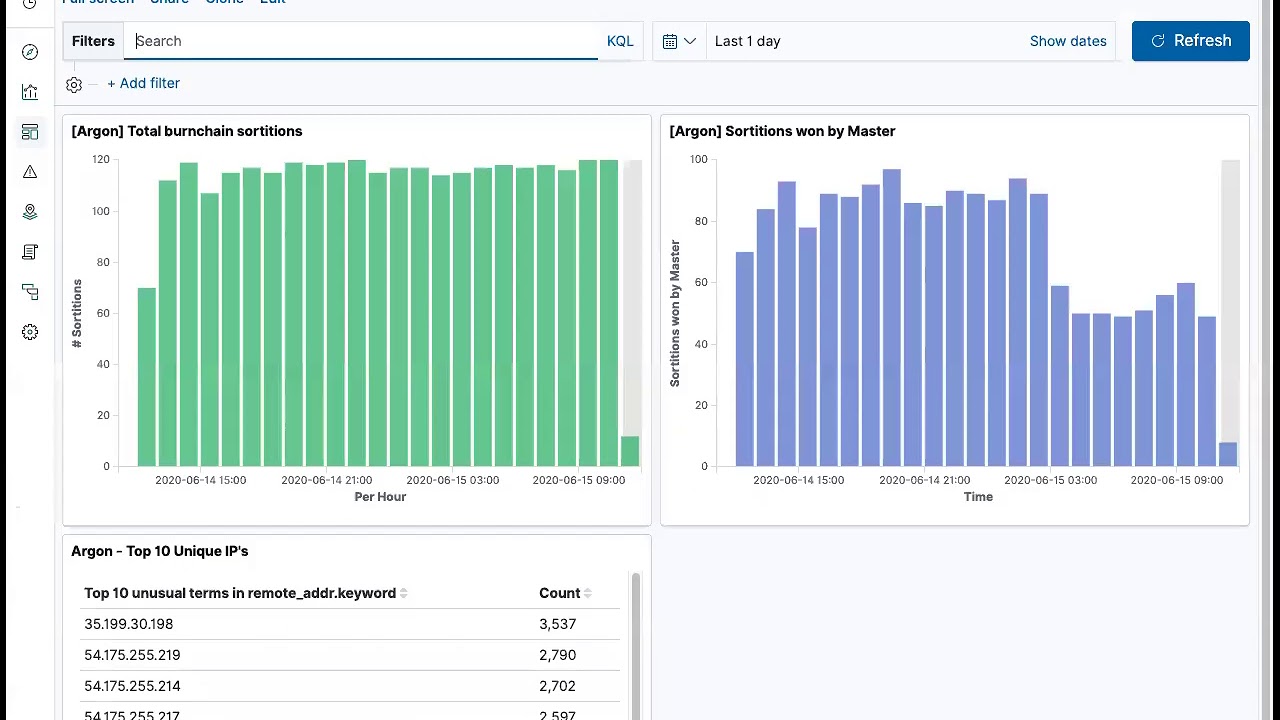1280x720 pixels.
Task: Click the Show dates link
Action: pos(1068,41)
